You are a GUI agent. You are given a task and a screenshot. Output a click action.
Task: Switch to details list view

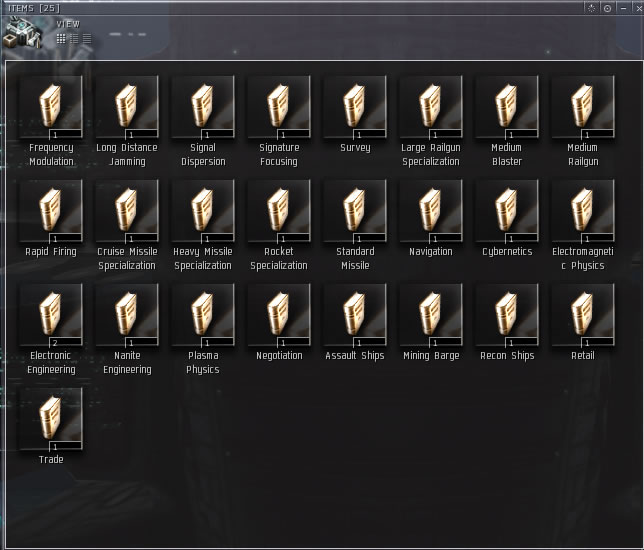point(74,39)
